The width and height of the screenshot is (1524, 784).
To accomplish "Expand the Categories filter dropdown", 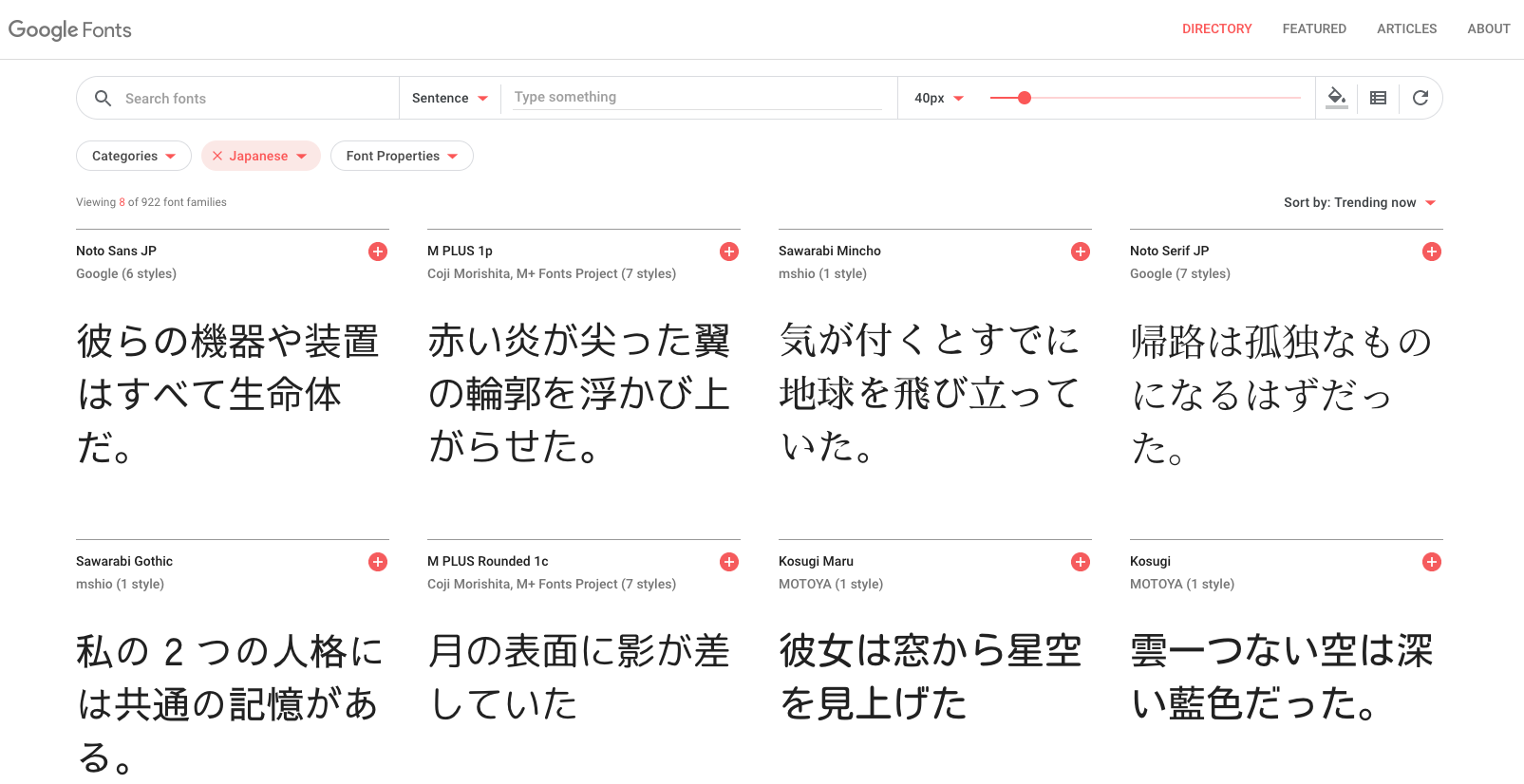I will coord(134,156).
